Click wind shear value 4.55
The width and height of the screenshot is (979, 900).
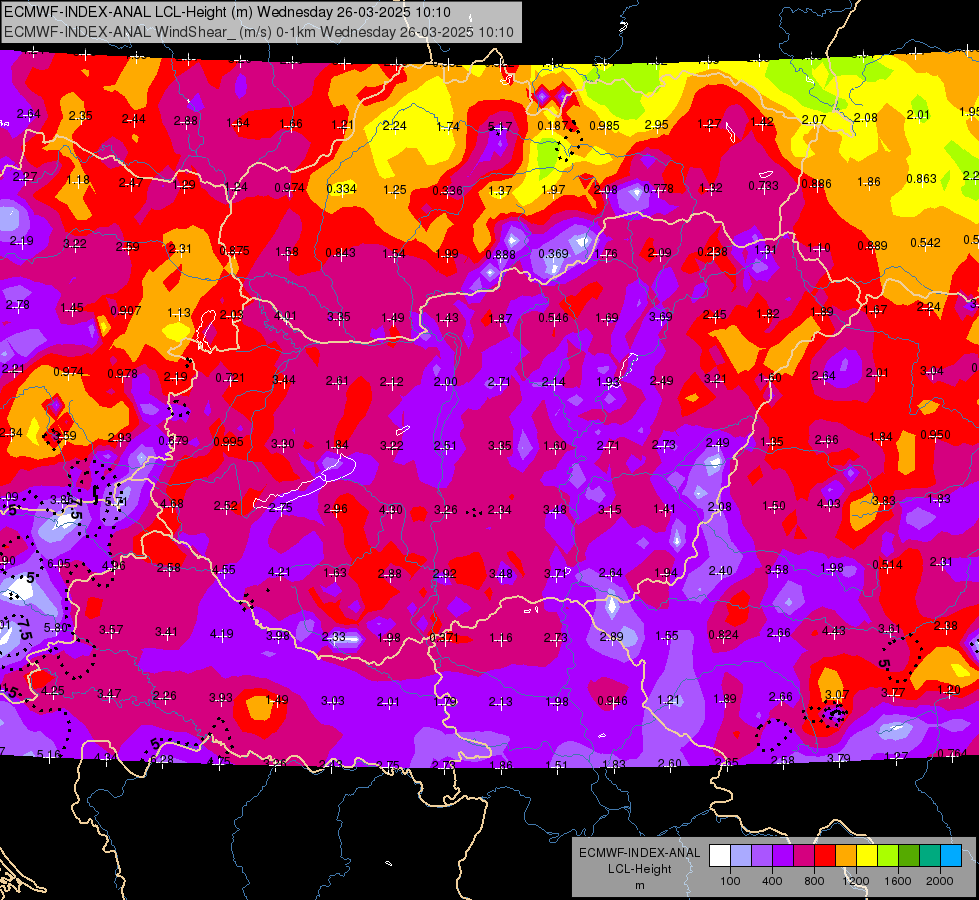224,570
